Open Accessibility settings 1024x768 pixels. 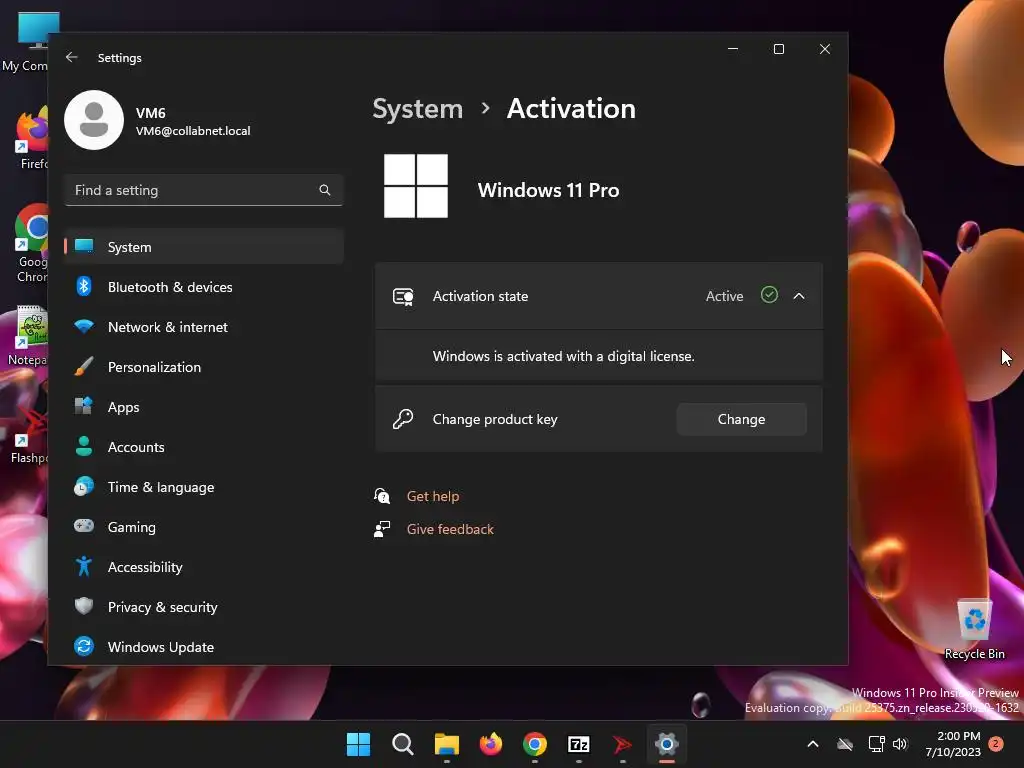coord(204,567)
